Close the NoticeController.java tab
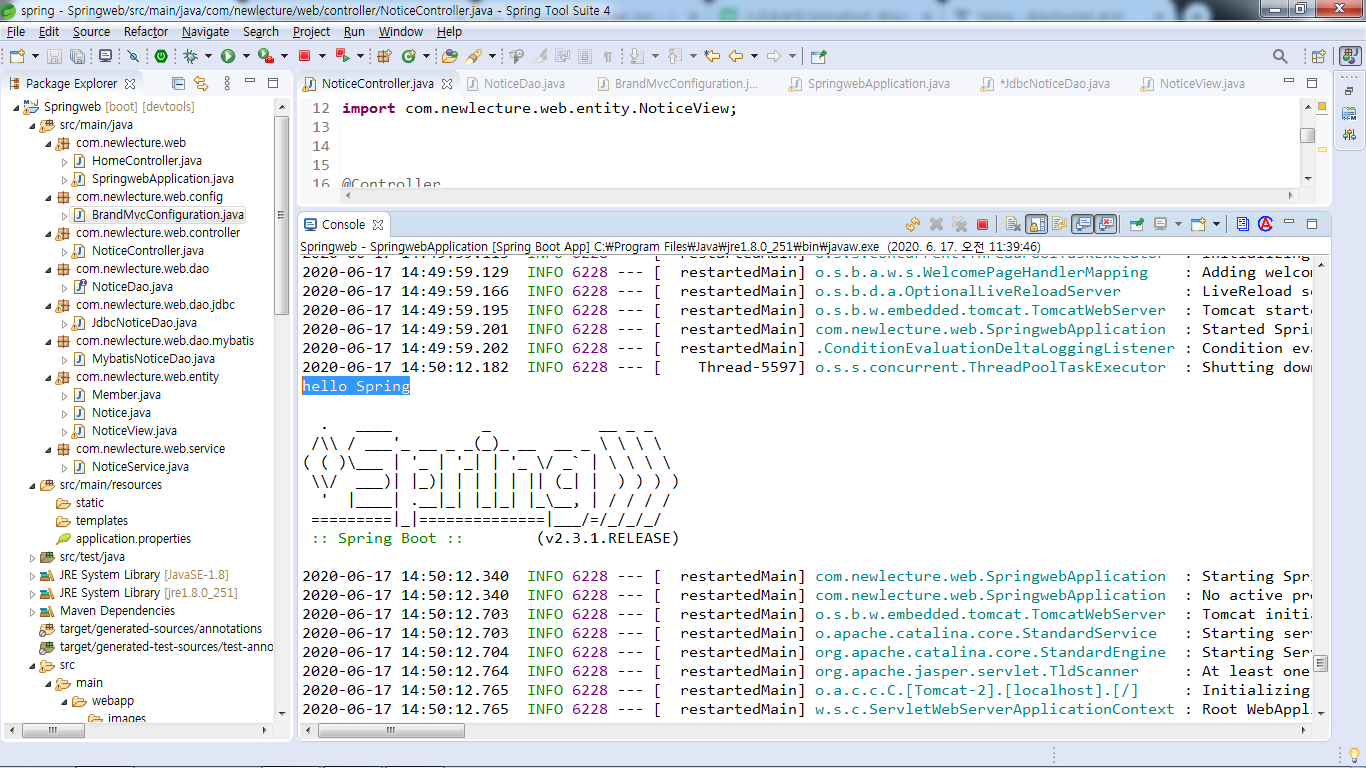 point(447,84)
